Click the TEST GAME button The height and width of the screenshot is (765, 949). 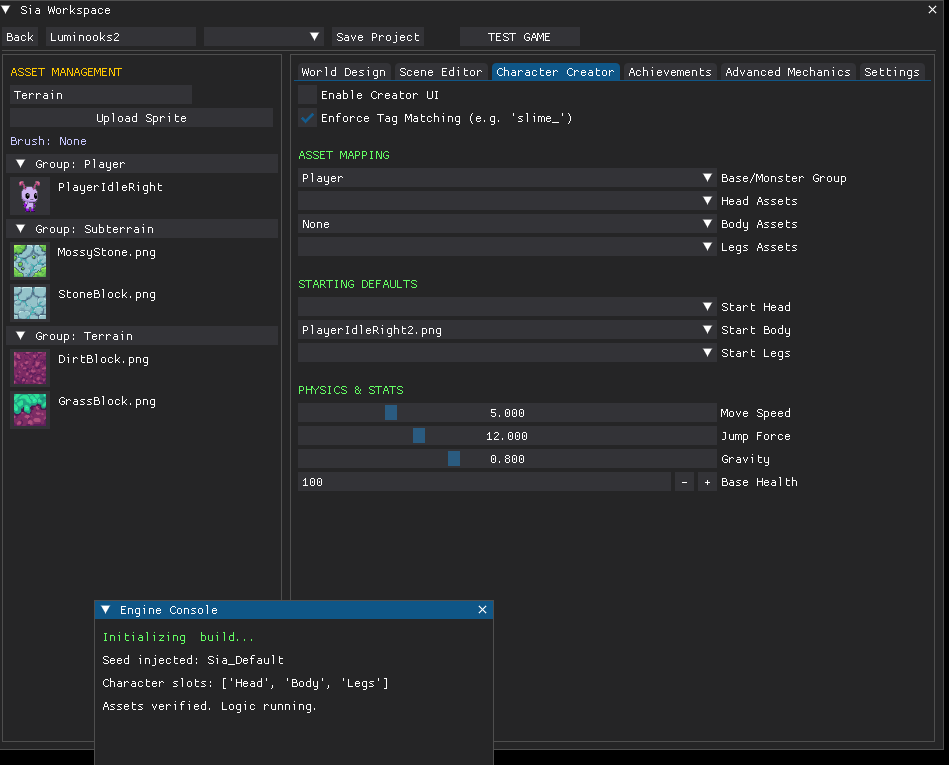point(519,37)
